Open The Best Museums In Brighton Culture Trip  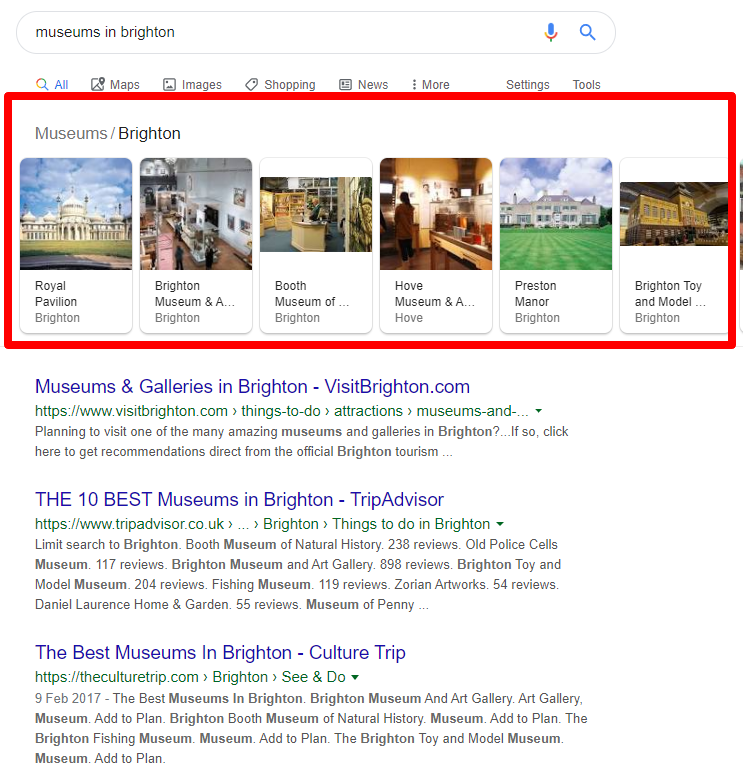click(220, 653)
